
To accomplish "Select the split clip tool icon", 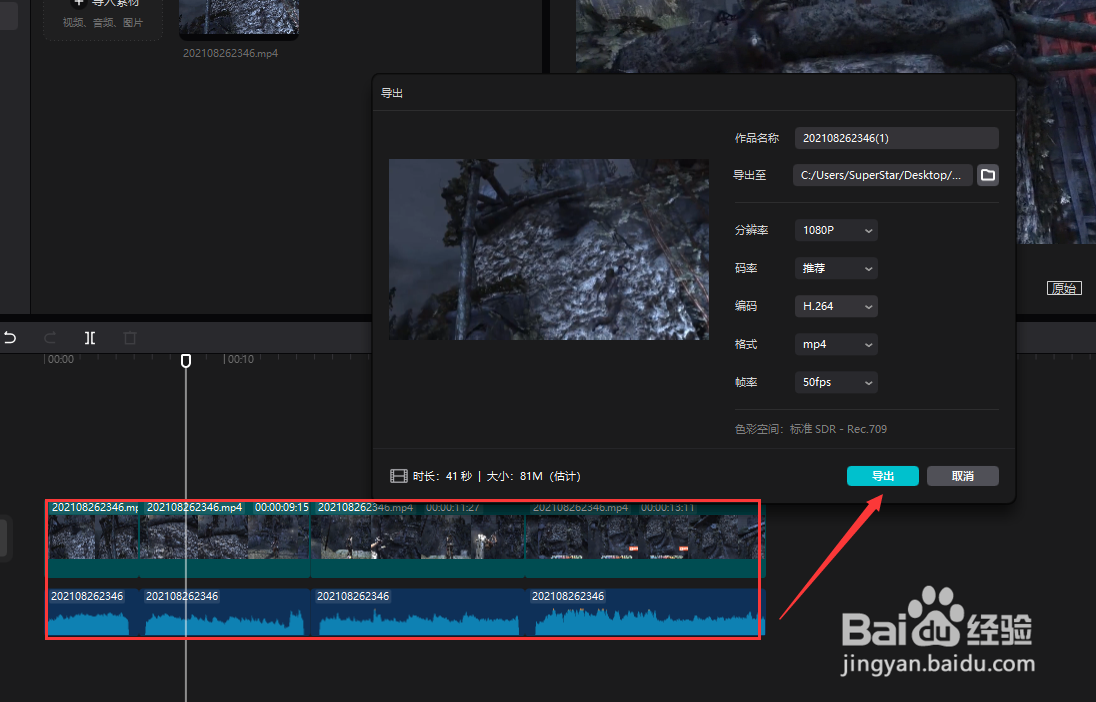I will click(x=90, y=338).
